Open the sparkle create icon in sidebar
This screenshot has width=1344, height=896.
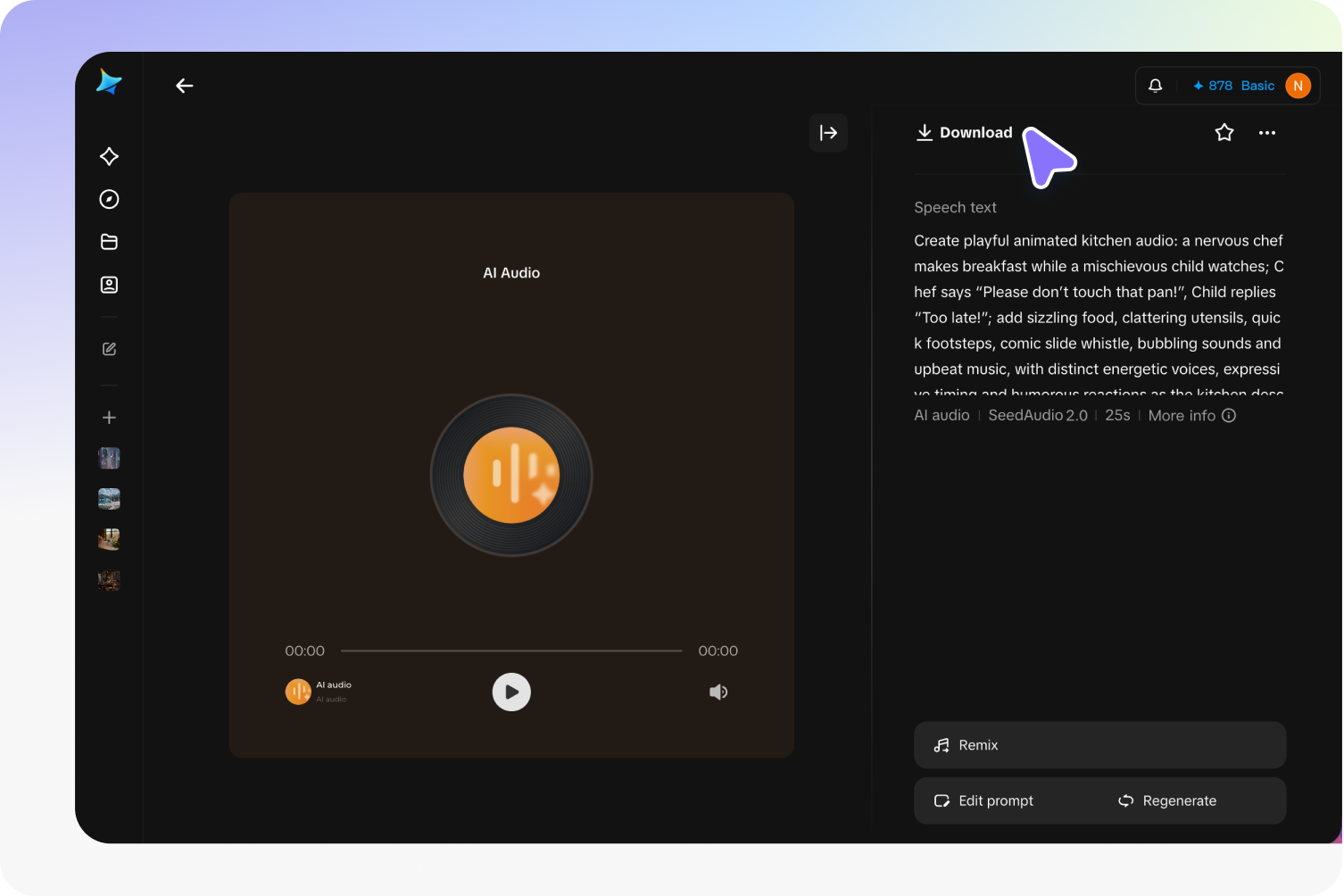(109, 156)
